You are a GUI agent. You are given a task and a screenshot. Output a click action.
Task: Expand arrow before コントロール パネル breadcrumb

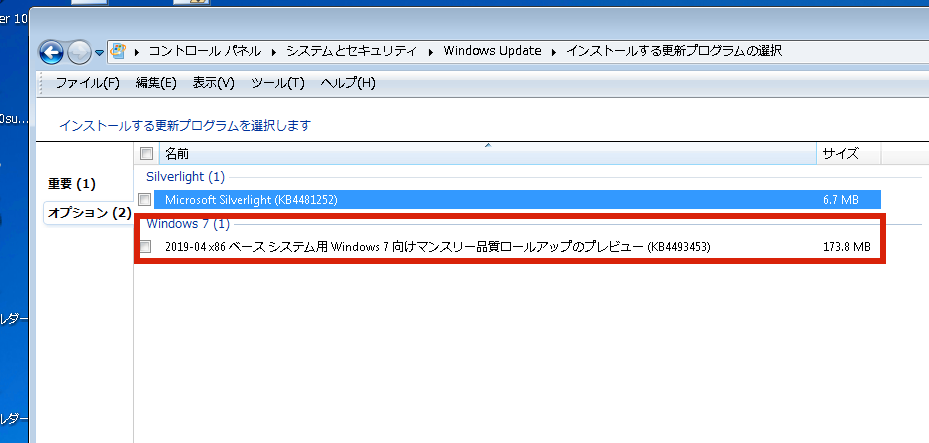point(137,52)
